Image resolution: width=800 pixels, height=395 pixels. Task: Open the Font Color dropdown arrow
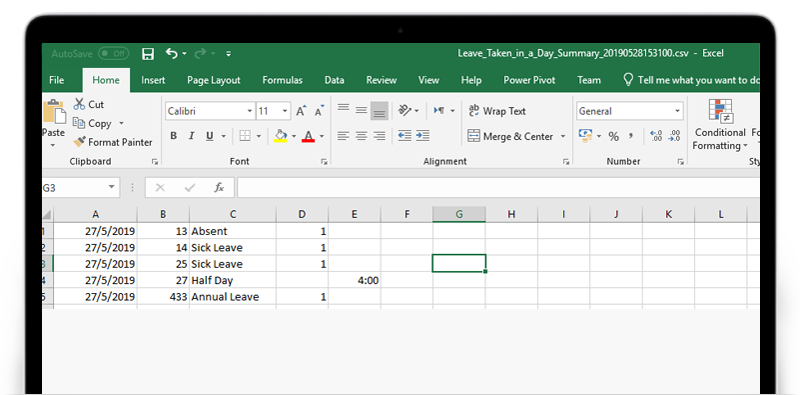(322, 136)
